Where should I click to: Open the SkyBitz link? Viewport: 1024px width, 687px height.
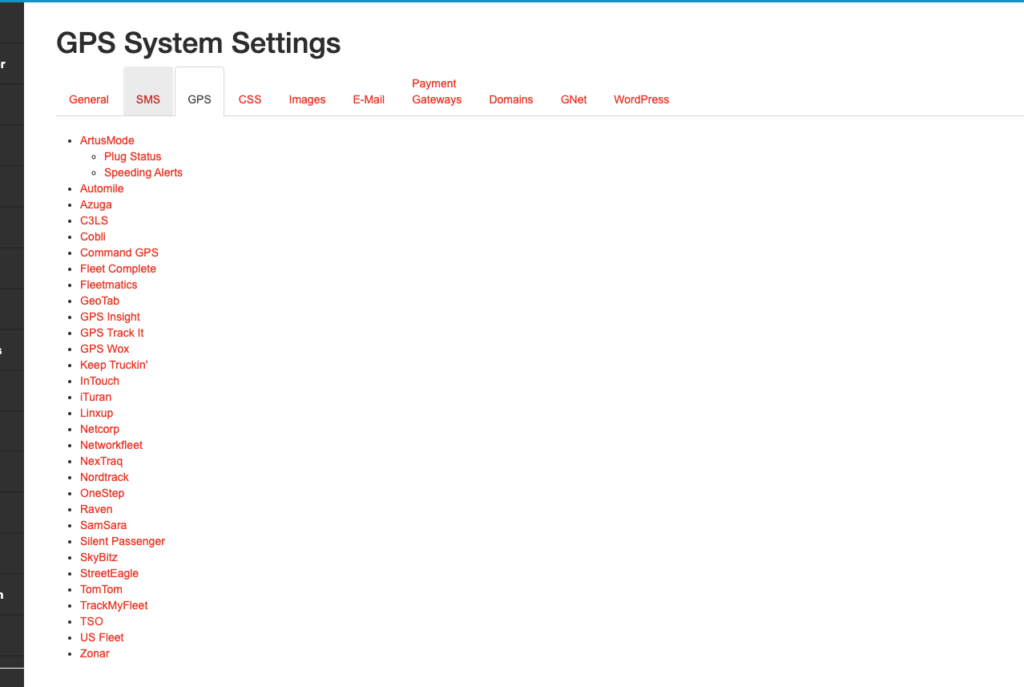(x=99, y=557)
